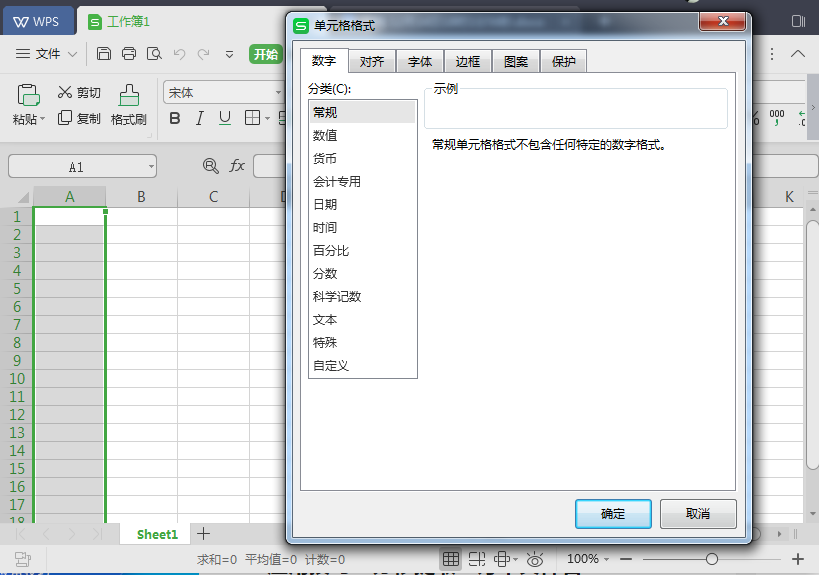Screen dimensions: 819x575
Task: Click the A1 name box field
Action: (x=76, y=167)
